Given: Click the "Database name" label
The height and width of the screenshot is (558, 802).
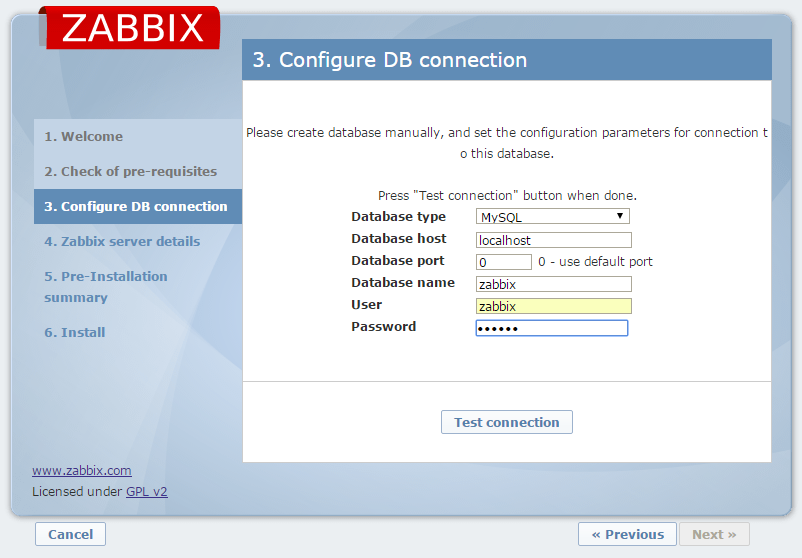Looking at the screenshot, I should [403, 282].
